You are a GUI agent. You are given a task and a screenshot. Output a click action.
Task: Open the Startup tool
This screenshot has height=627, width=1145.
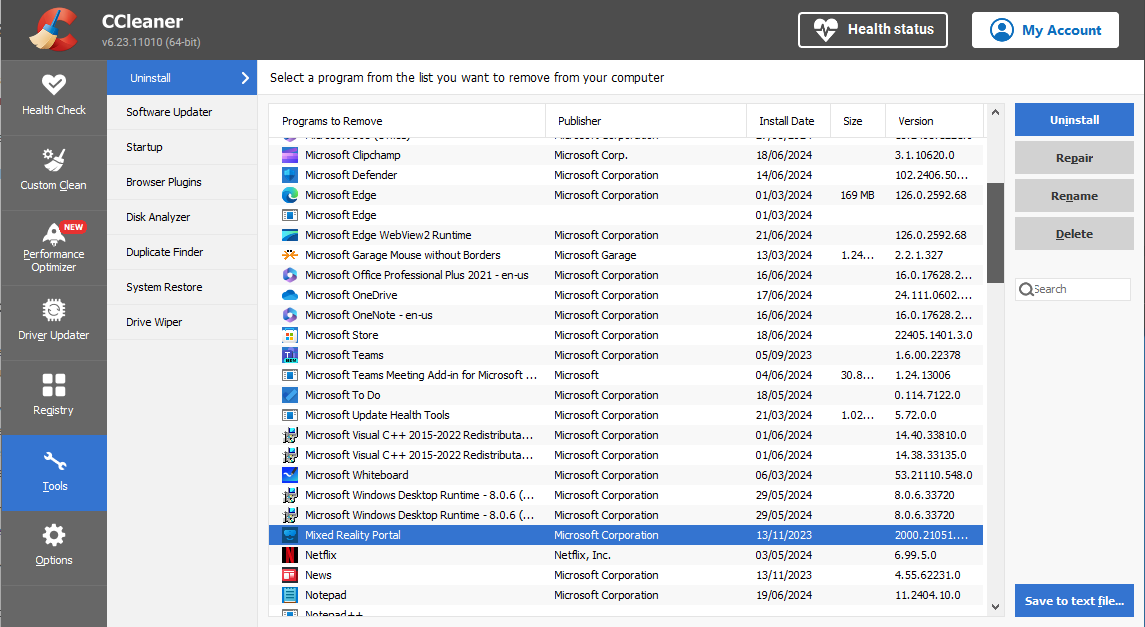coord(182,147)
